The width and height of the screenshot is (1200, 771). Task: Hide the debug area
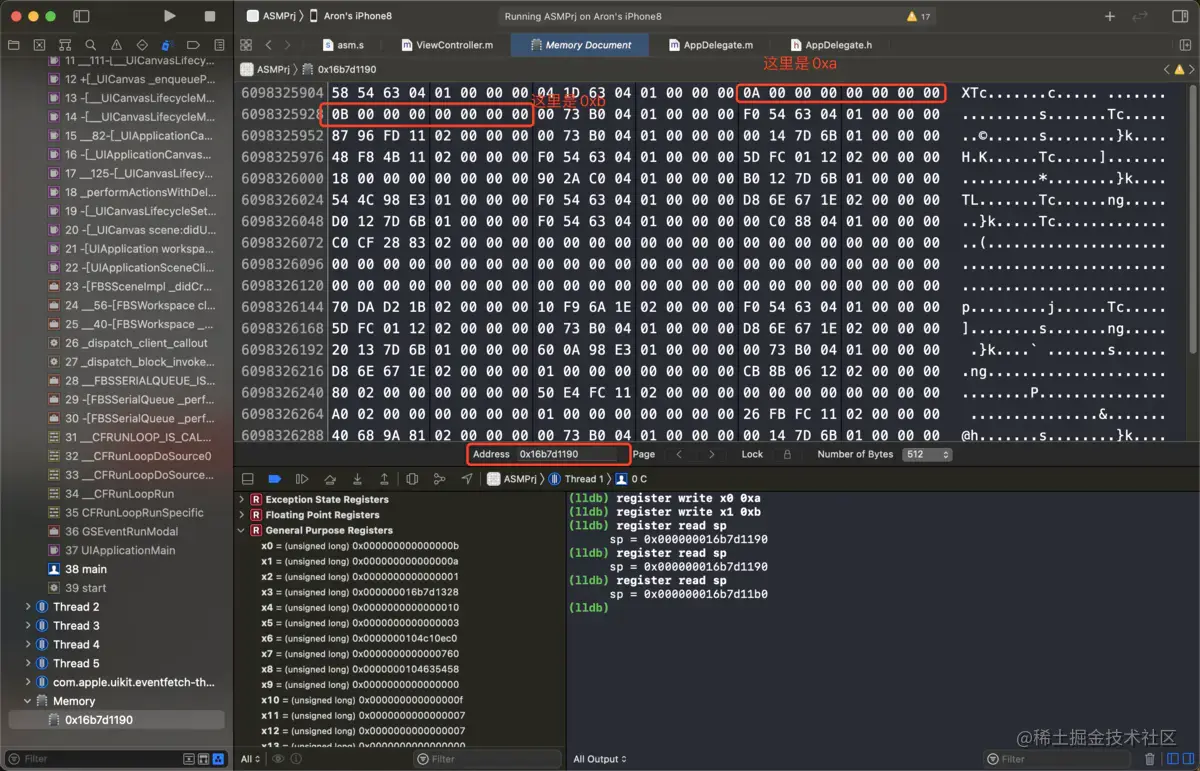point(248,479)
